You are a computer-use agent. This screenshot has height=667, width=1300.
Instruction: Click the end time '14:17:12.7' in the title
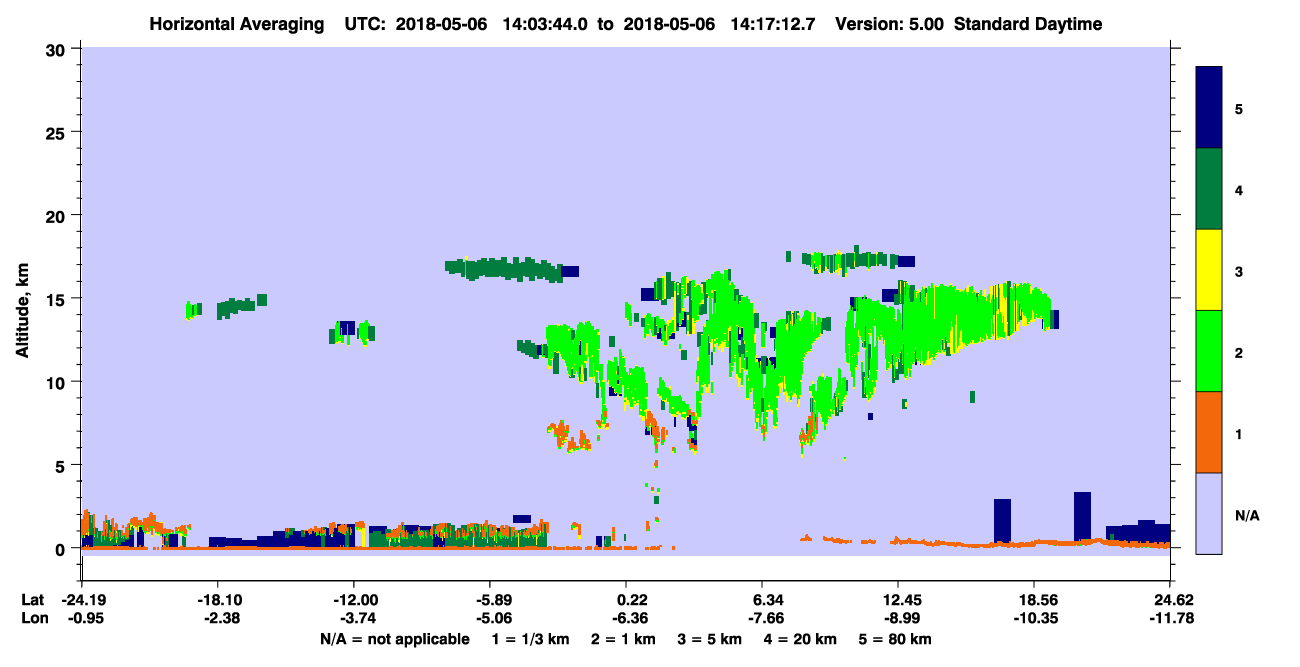775,24
